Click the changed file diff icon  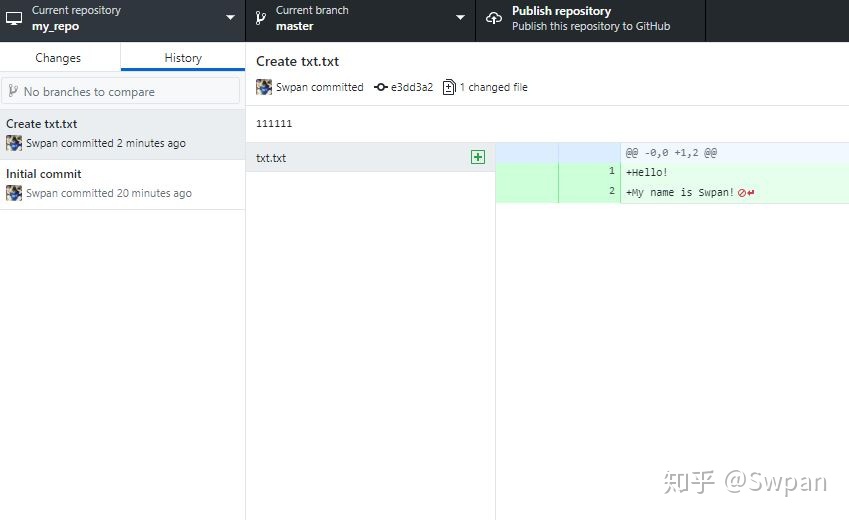[x=449, y=87]
